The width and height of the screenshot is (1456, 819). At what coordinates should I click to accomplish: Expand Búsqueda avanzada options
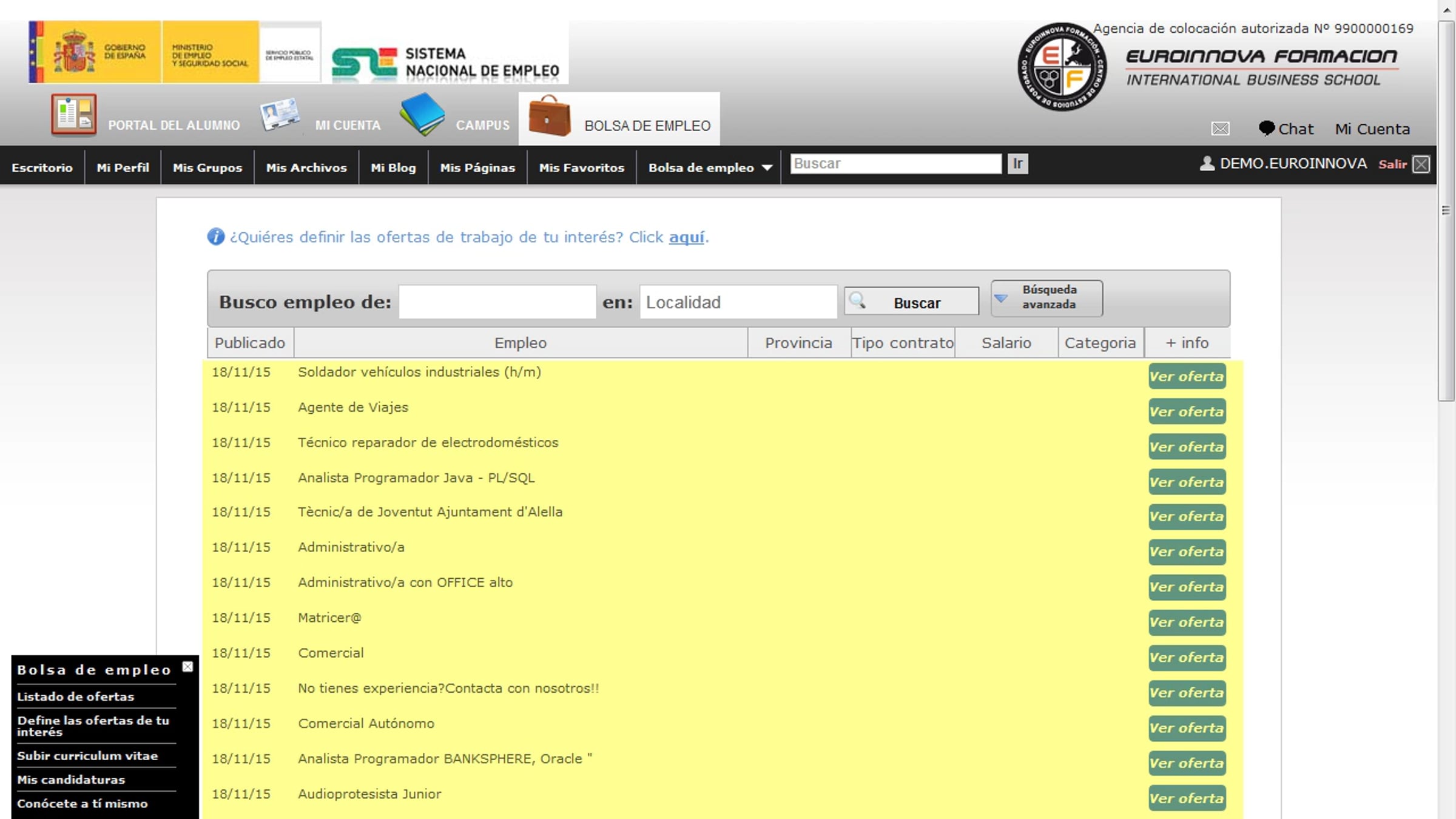click(1046, 297)
